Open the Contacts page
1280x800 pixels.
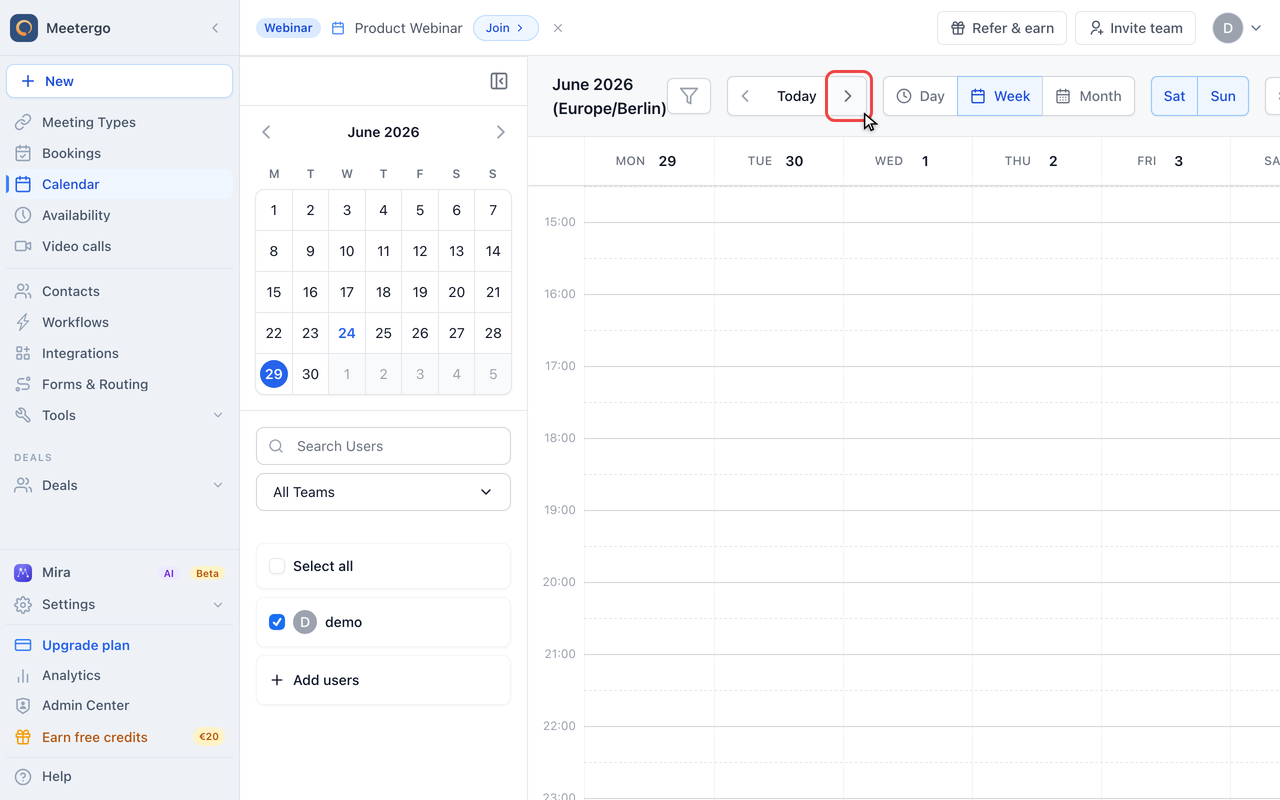pyautogui.click(x=119, y=291)
